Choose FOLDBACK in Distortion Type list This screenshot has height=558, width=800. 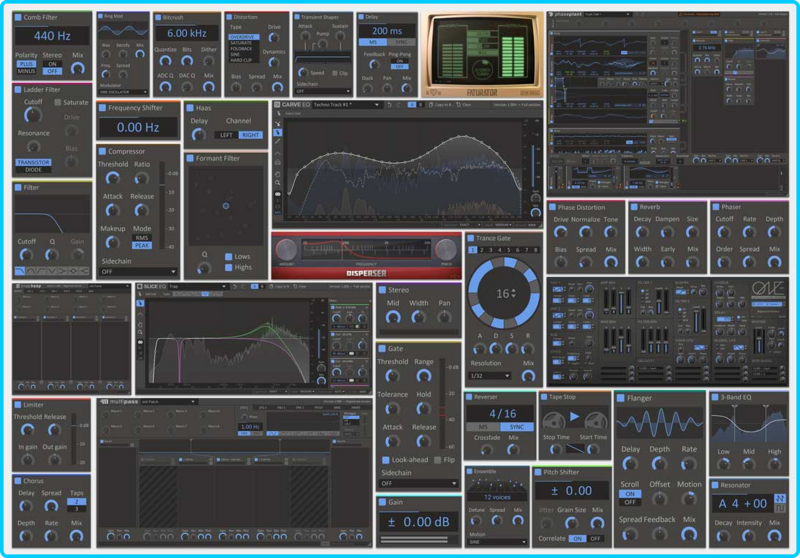244,48
